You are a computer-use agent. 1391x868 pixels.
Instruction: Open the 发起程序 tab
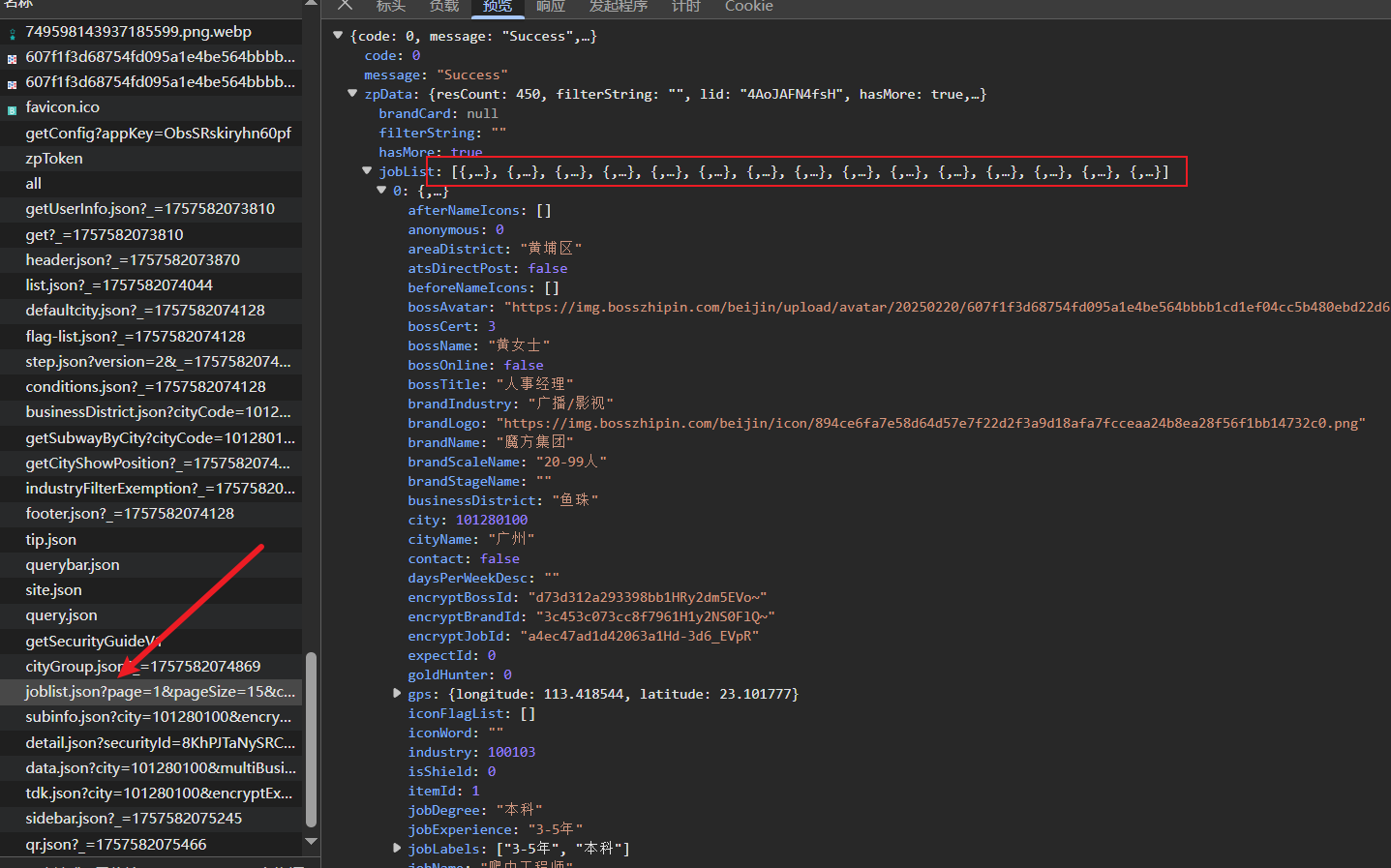(x=619, y=7)
